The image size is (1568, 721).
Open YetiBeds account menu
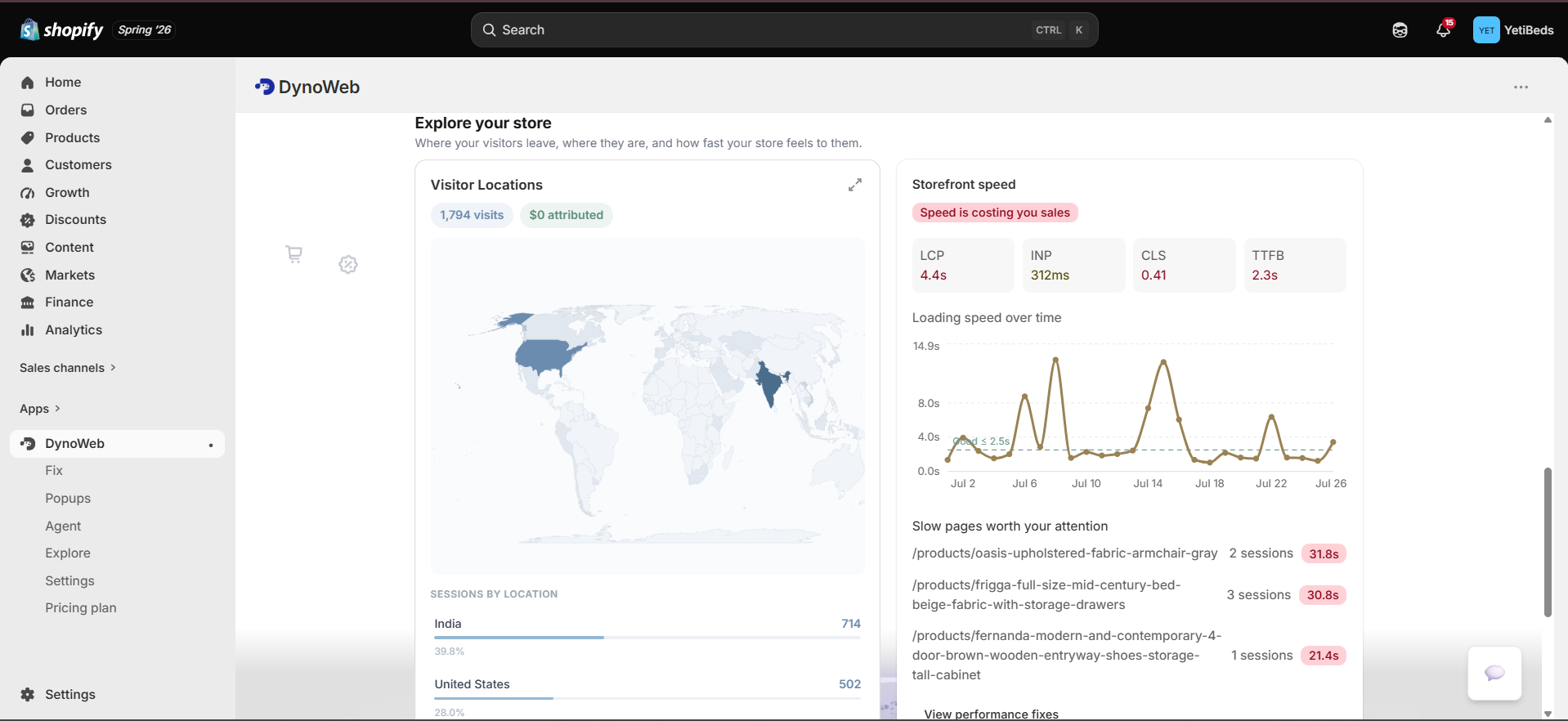[x=1513, y=30]
